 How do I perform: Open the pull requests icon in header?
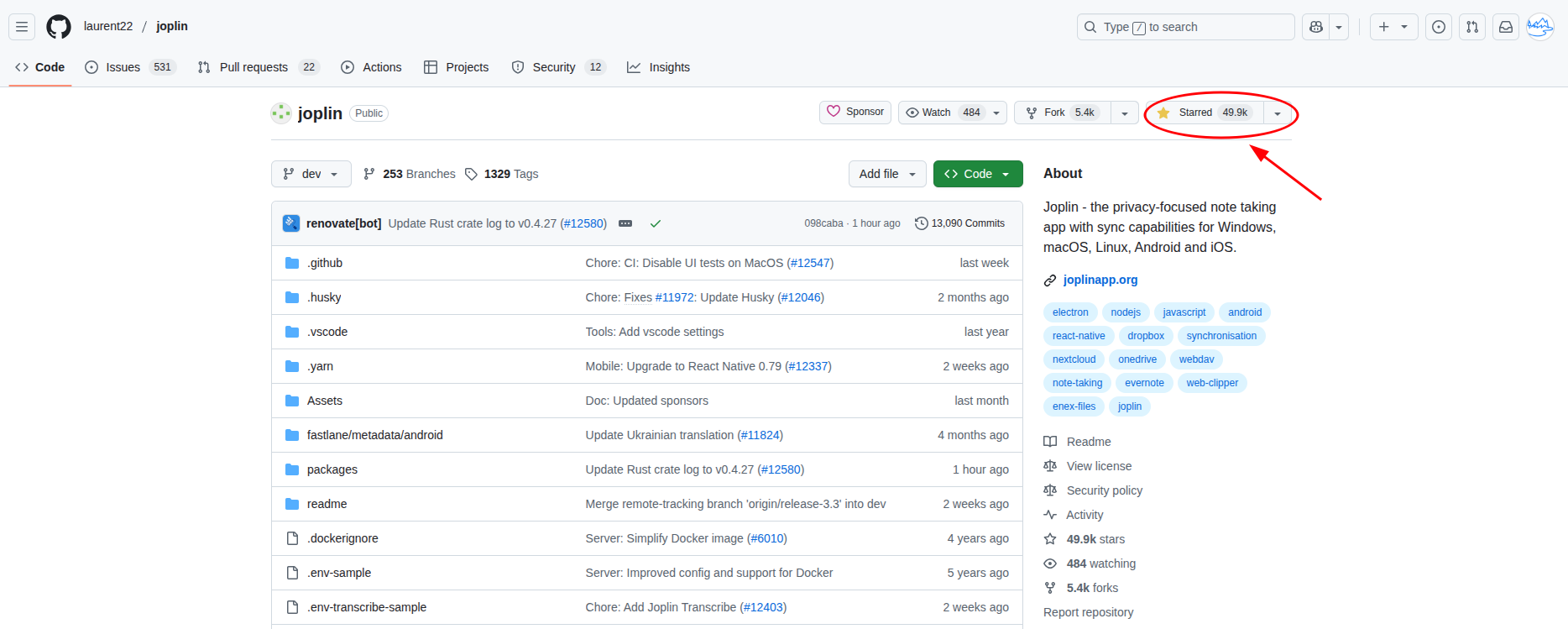coord(1472,27)
